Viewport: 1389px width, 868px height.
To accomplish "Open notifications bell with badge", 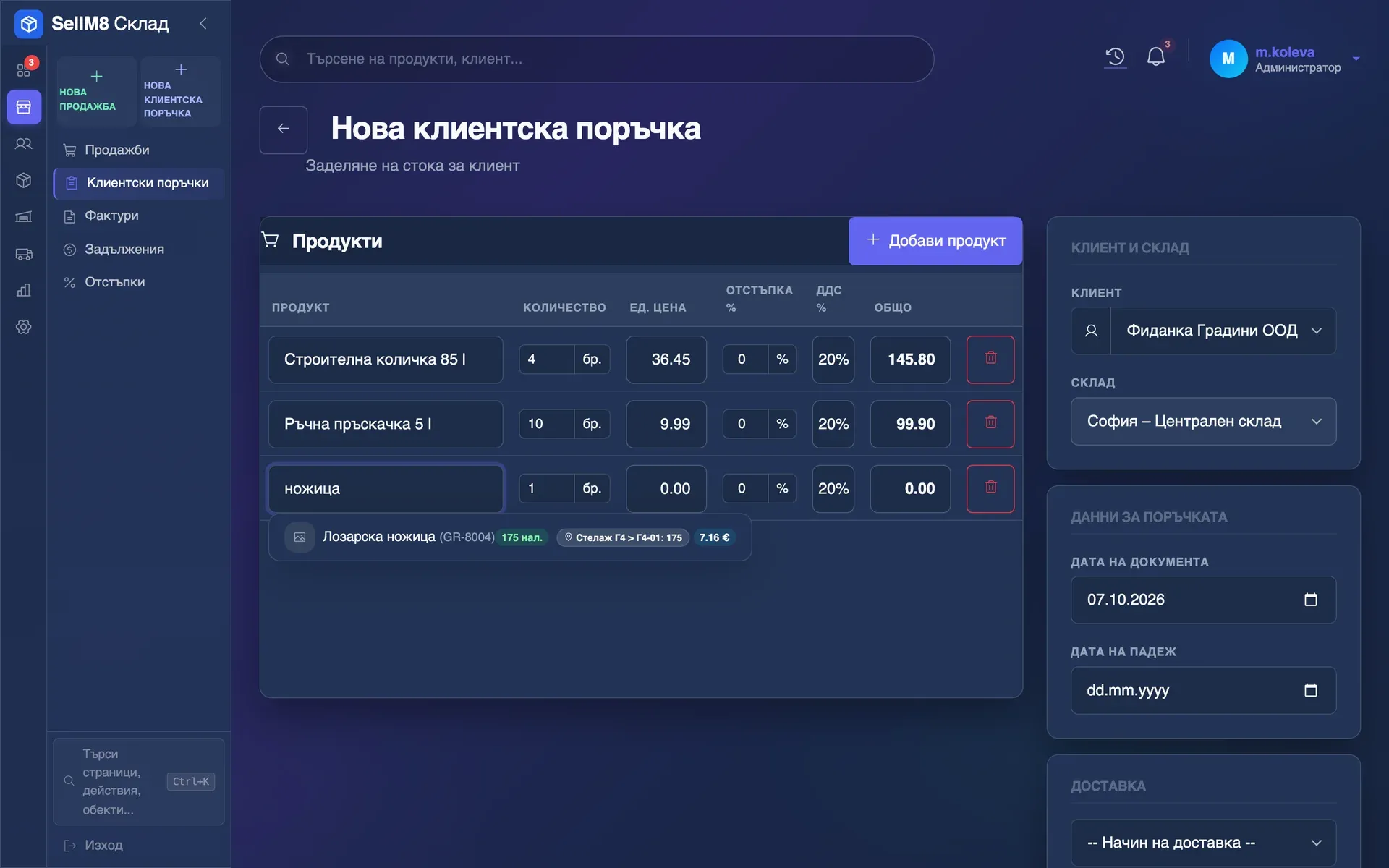I will [1156, 57].
